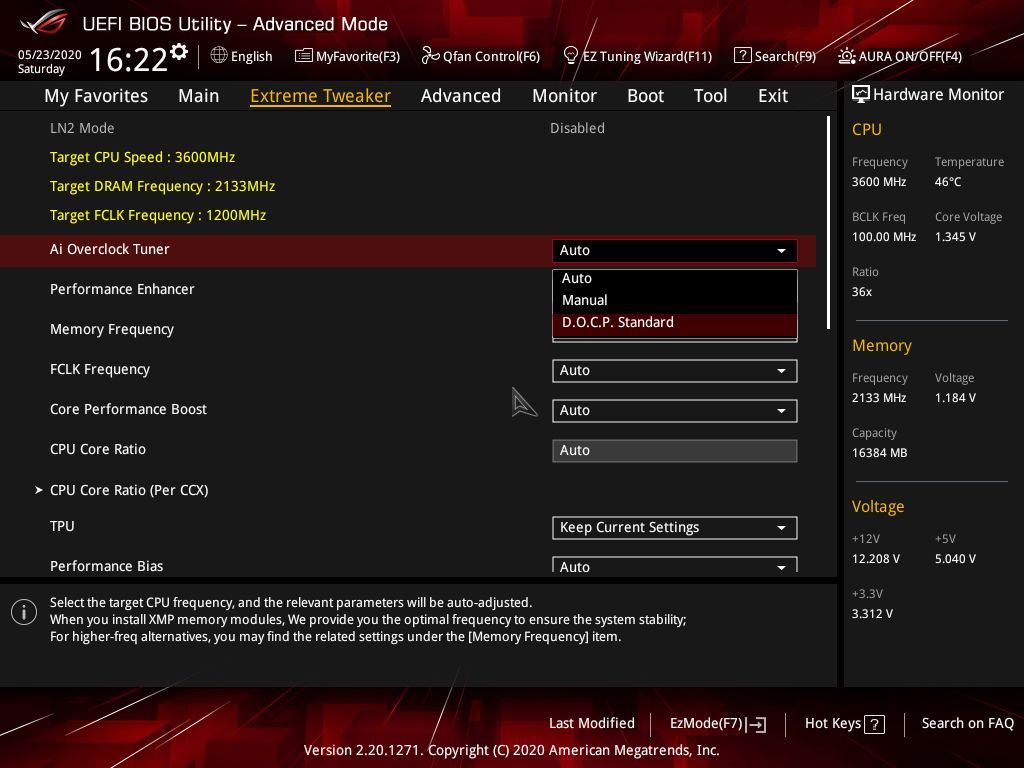
Task: Click the Memory Frequency label
Action: click(112, 329)
